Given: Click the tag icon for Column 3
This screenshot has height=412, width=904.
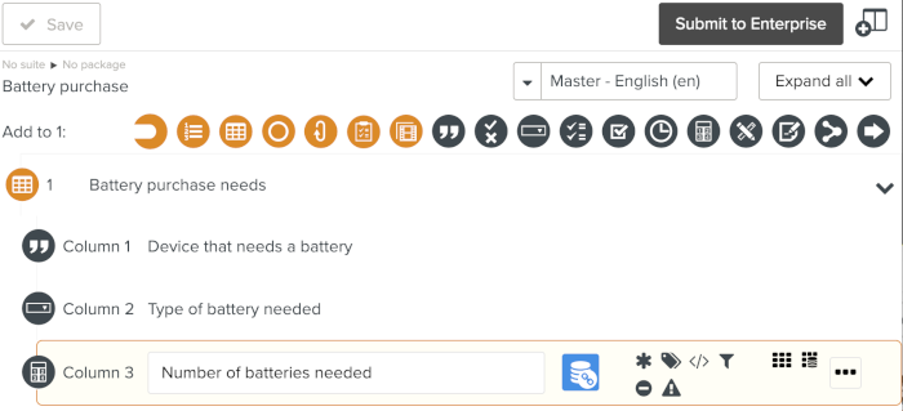Looking at the screenshot, I should click(x=670, y=361).
